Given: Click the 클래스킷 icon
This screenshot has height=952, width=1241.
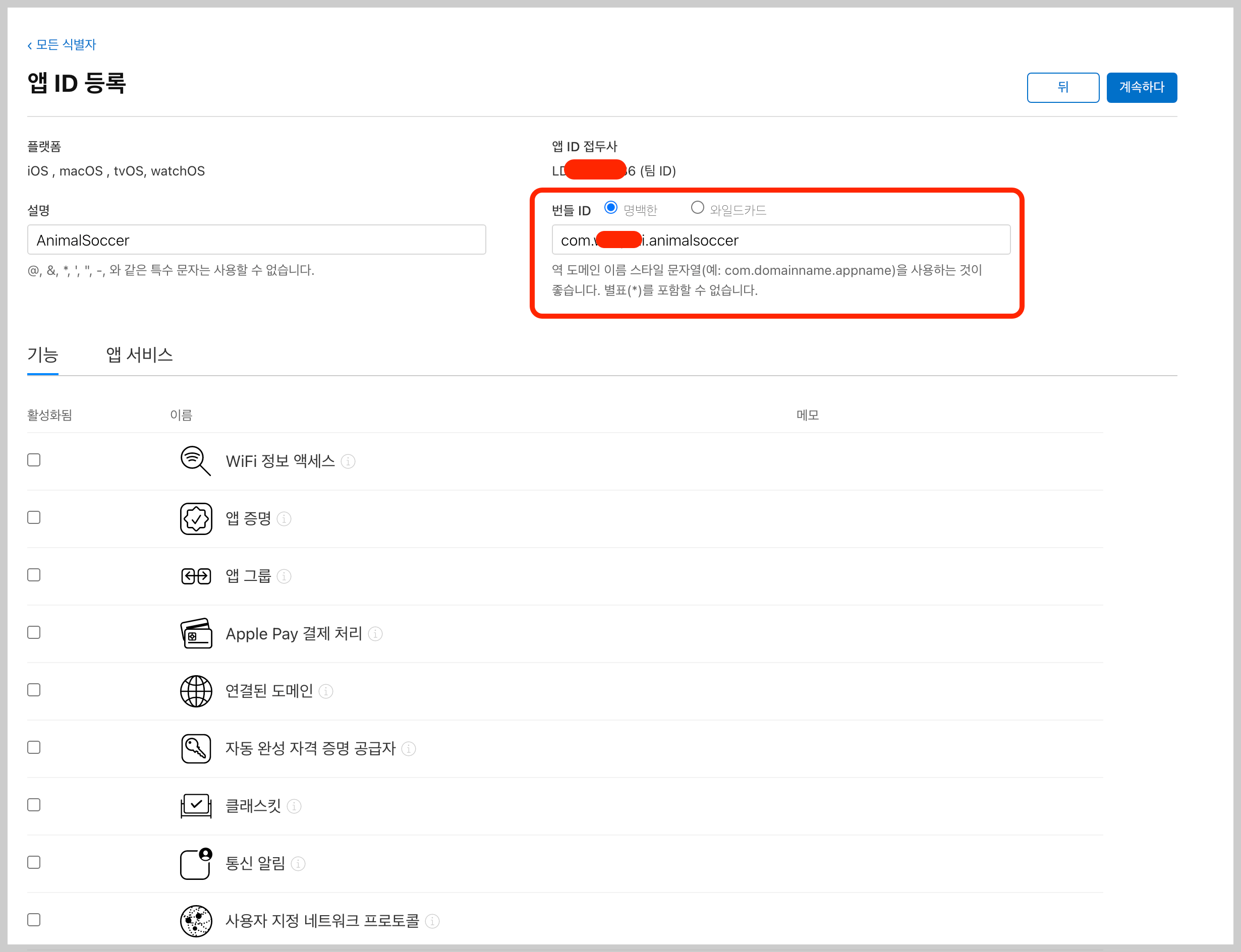Looking at the screenshot, I should 196,806.
